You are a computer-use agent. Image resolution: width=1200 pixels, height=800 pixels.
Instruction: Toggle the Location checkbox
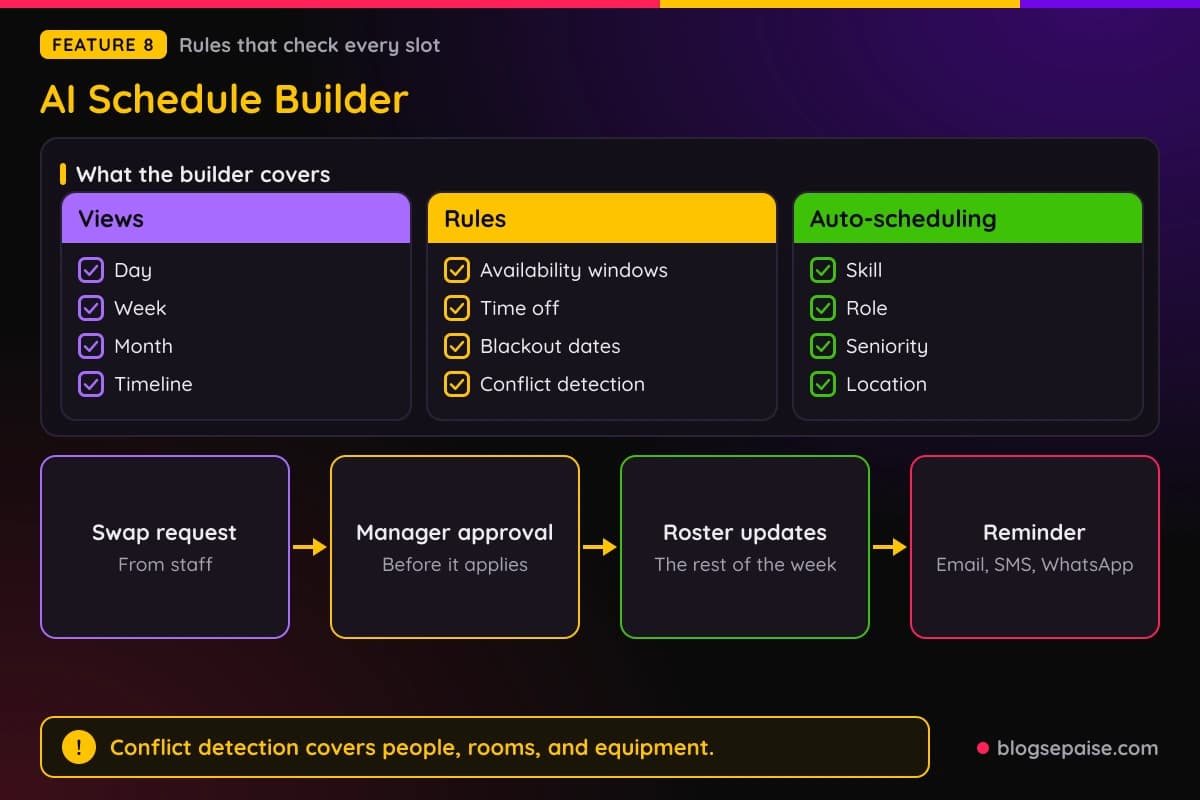823,384
